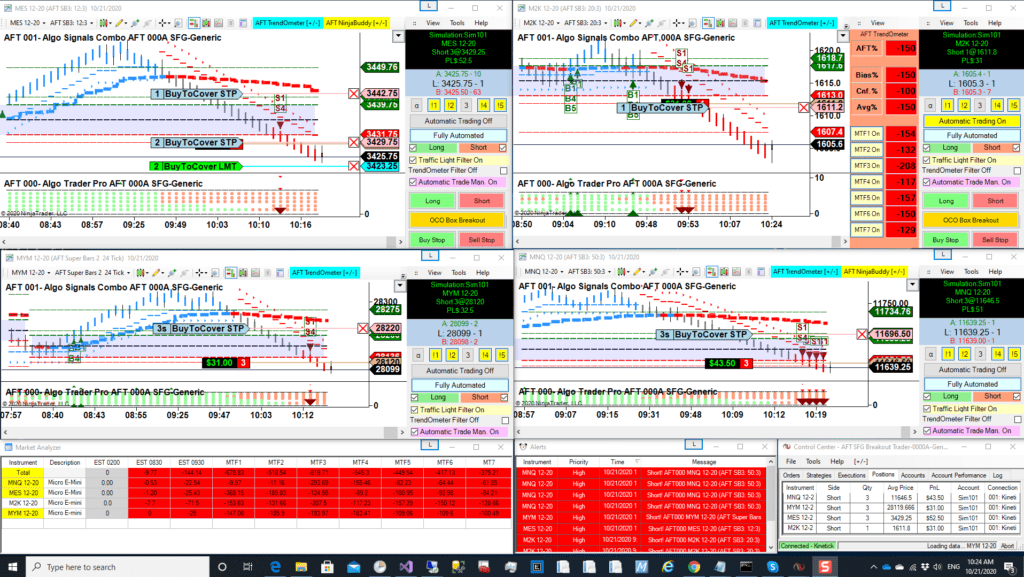1024x577 pixels.
Task: Cancel the 3423.25 BuyToCover LMT order in MES chart
Action: tap(354, 166)
